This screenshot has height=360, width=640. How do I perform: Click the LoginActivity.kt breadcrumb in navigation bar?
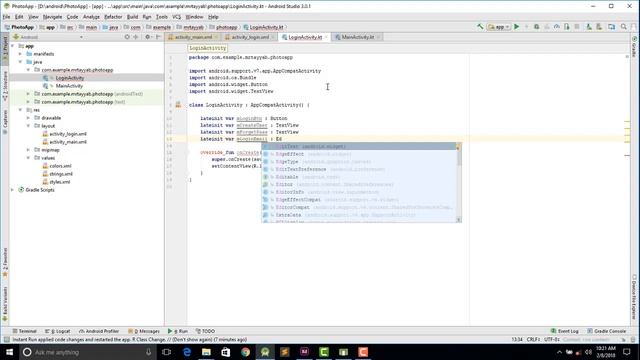pyautogui.click(x=263, y=27)
